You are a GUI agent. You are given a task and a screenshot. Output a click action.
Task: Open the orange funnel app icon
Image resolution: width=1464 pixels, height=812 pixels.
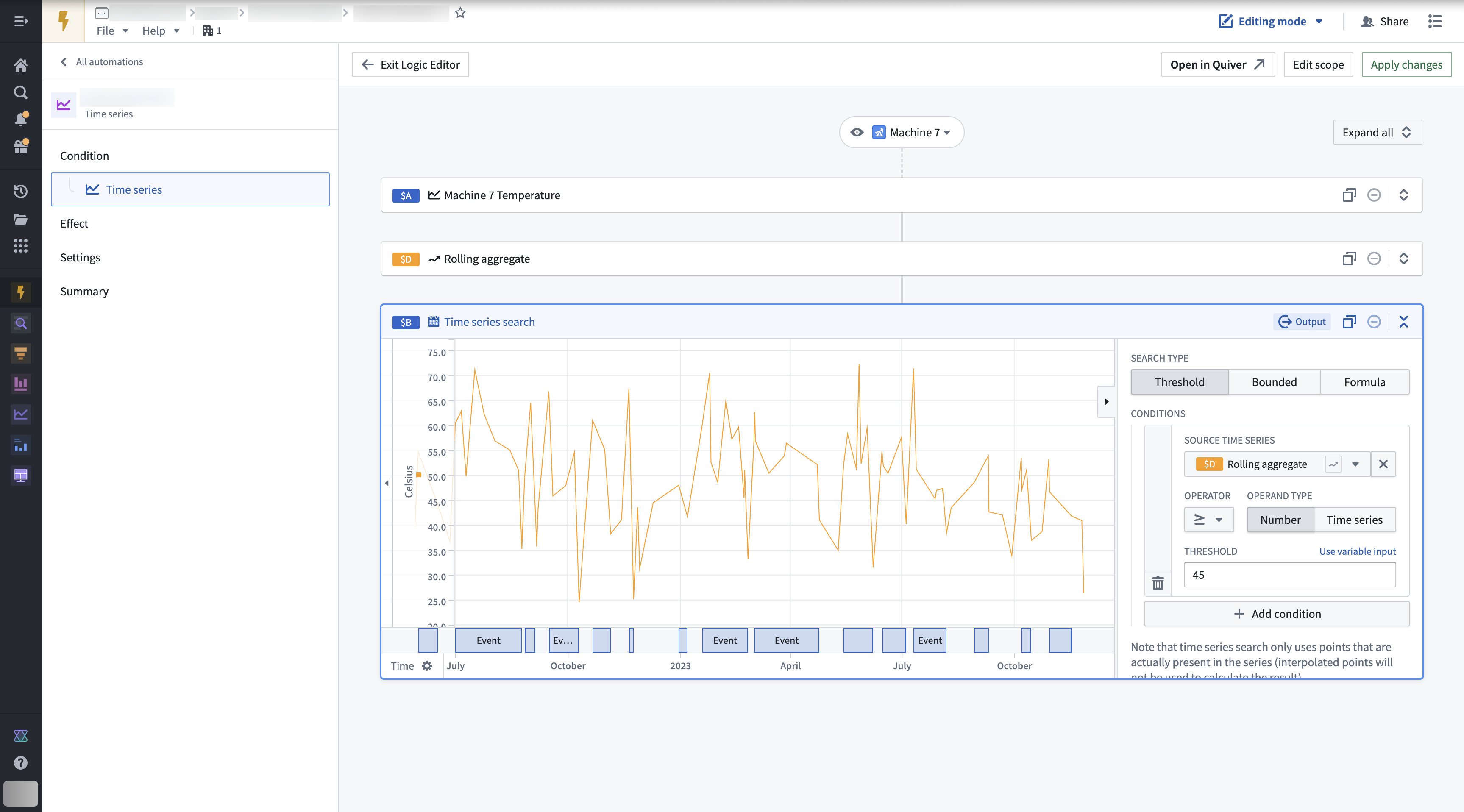click(20, 353)
